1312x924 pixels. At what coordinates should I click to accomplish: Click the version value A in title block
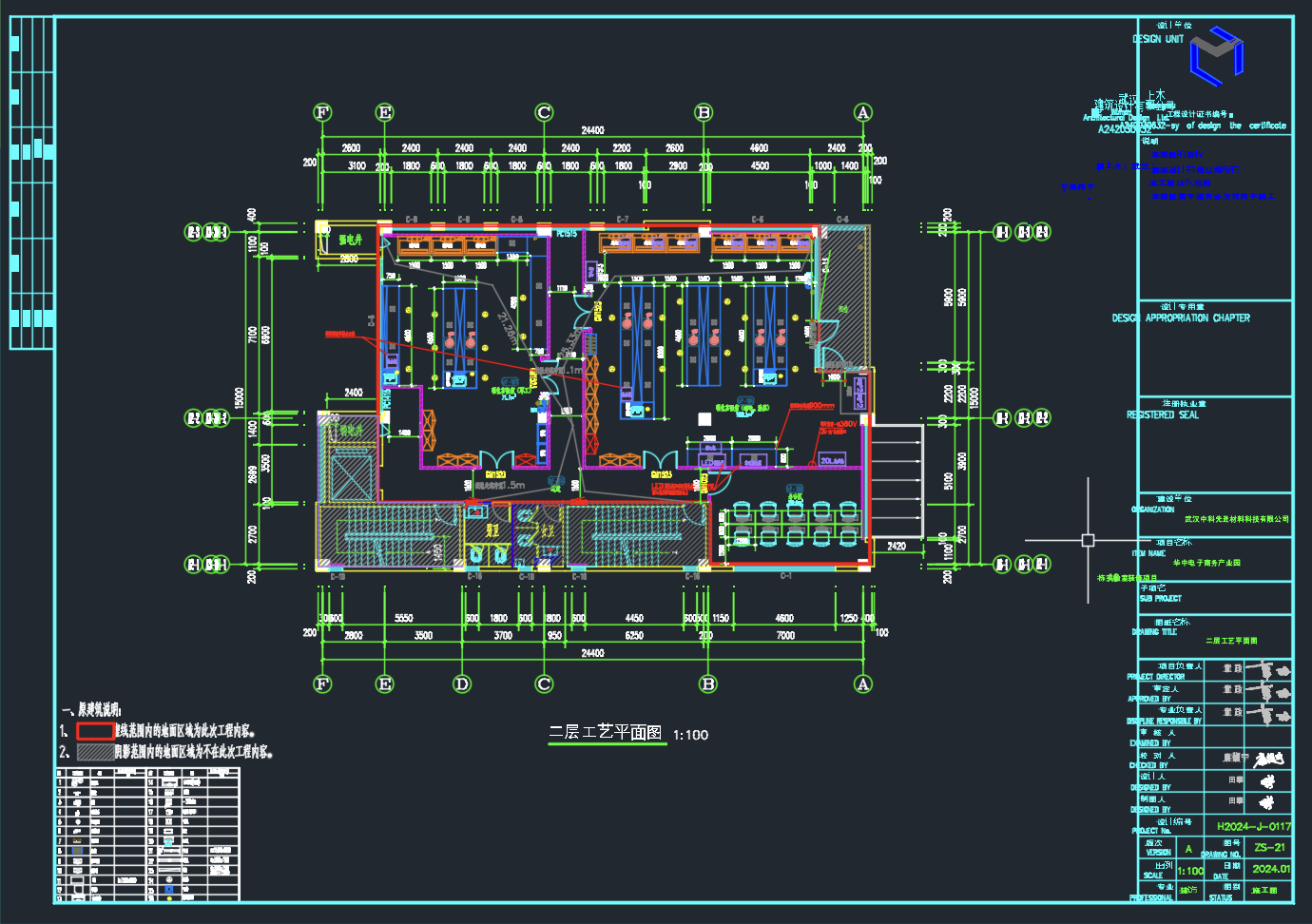[1188, 850]
